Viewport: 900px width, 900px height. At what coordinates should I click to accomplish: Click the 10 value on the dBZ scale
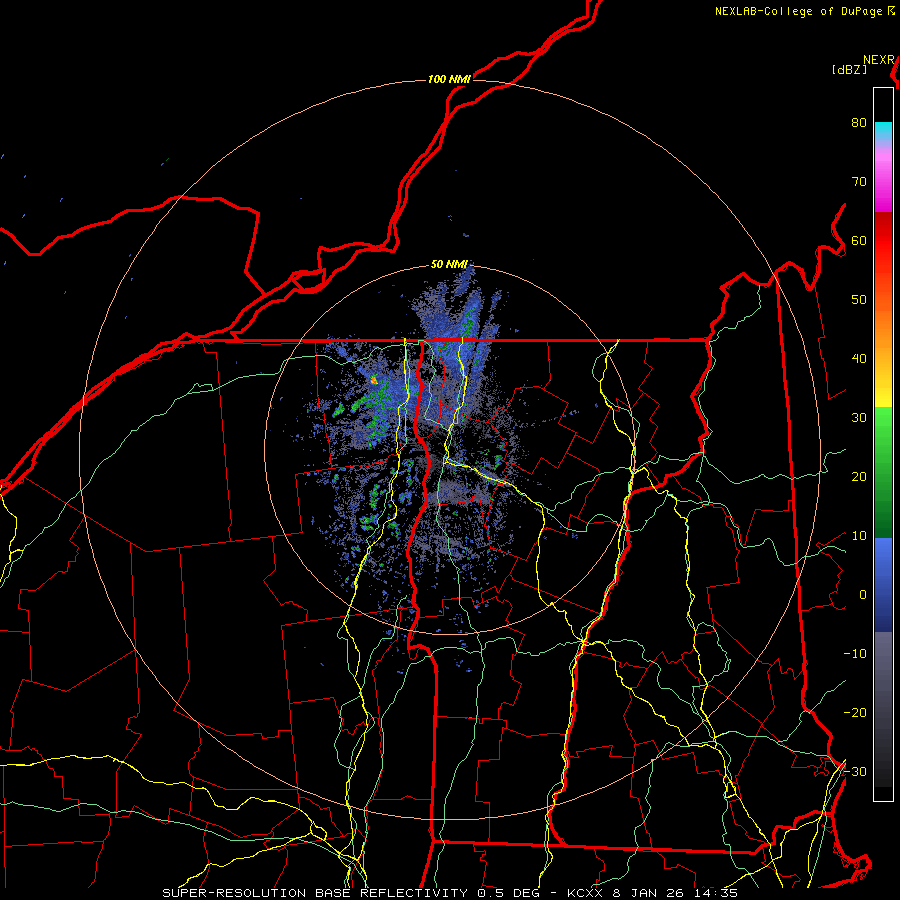[x=859, y=536]
